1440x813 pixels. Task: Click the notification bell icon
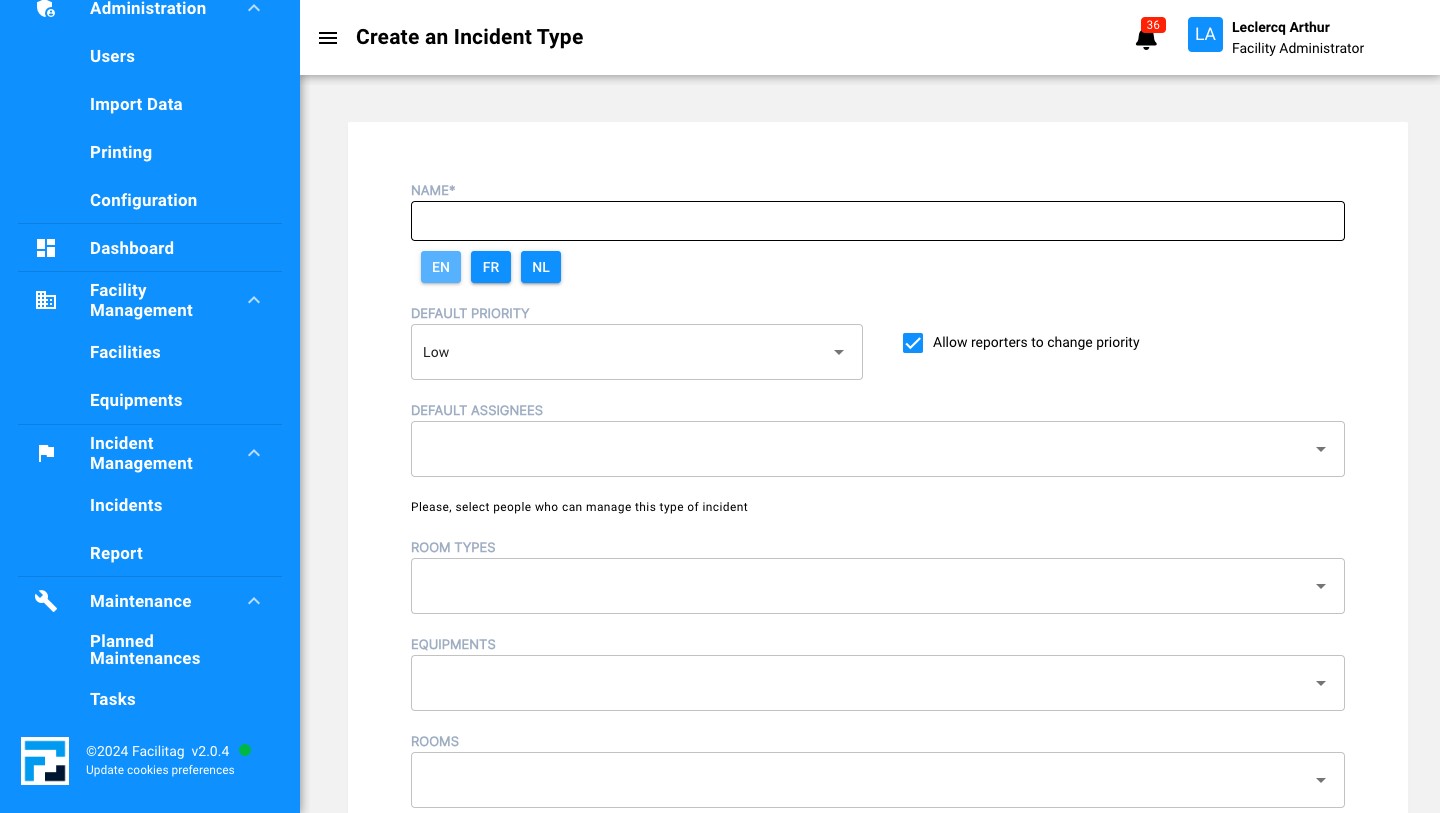click(x=1146, y=39)
